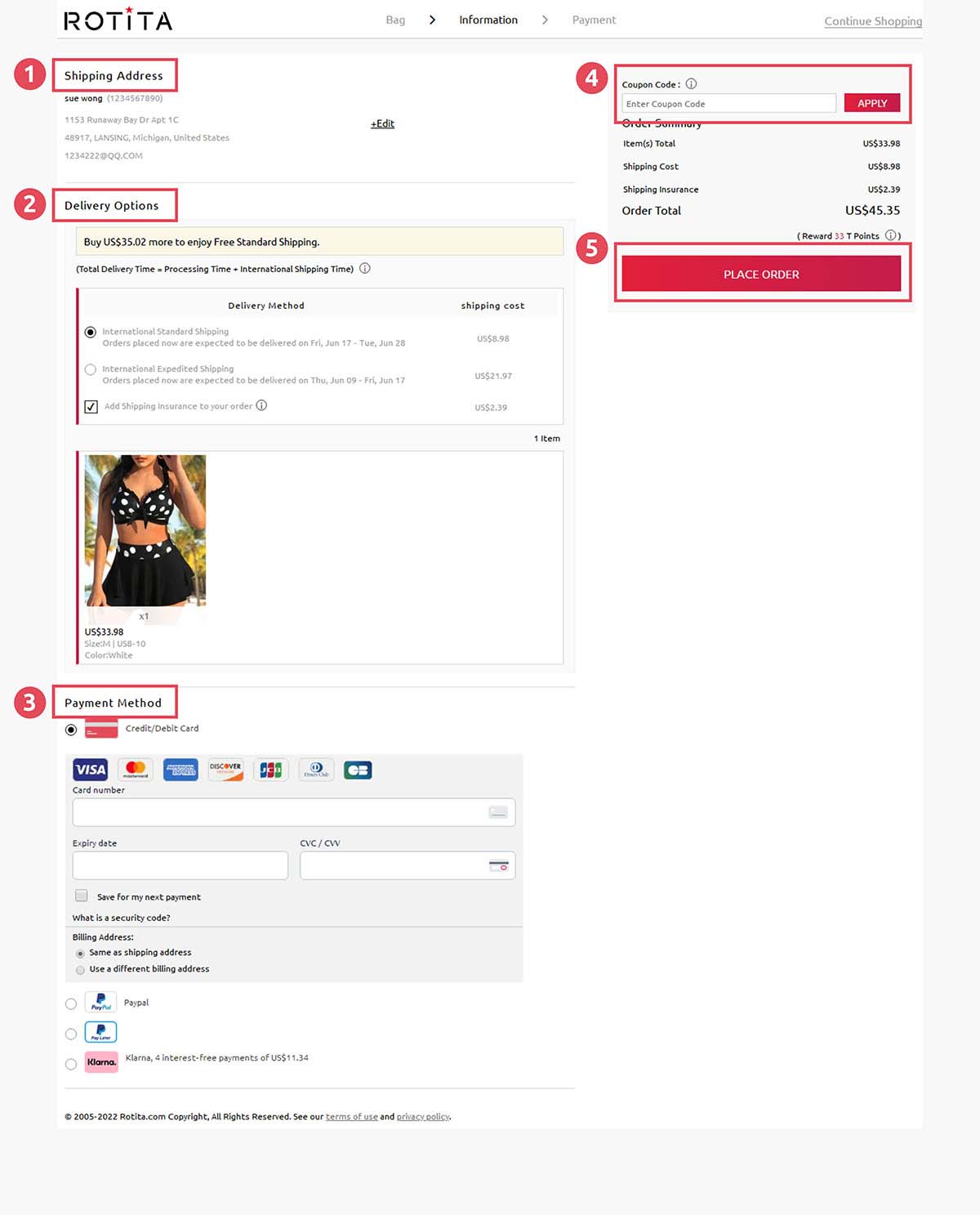
Task: Click Continue Shopping link
Action: pyautogui.click(x=873, y=21)
